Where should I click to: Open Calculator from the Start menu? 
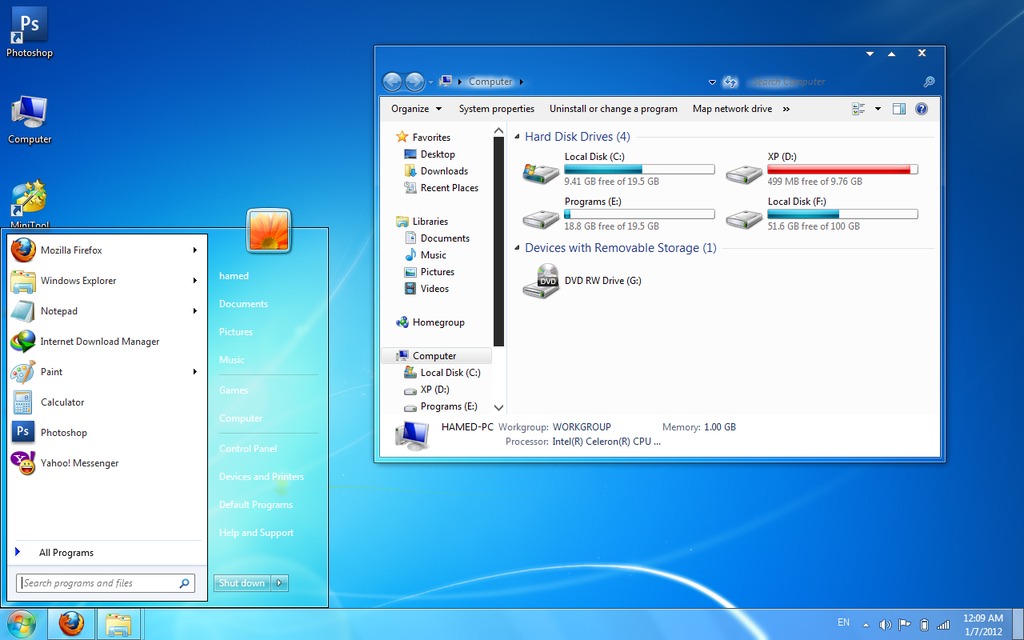[x=104, y=402]
